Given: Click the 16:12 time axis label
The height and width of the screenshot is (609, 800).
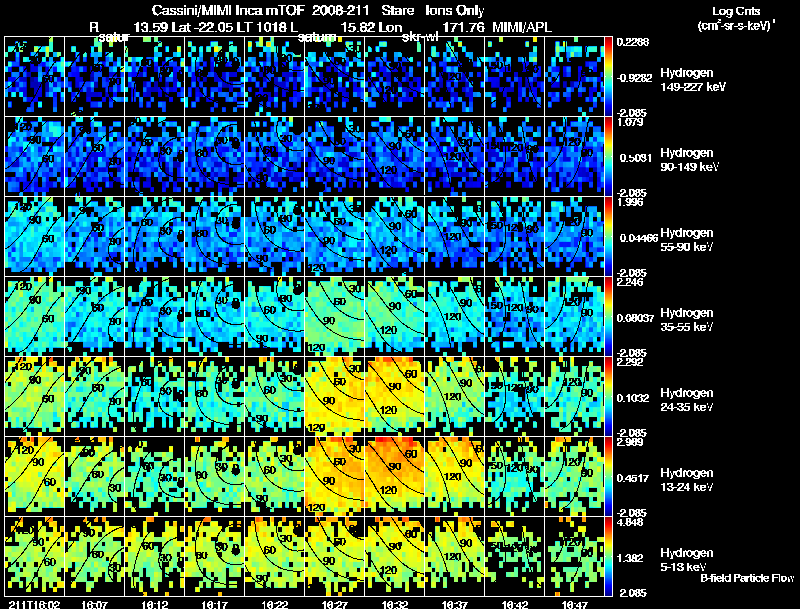Looking at the screenshot, I should click(155, 604).
